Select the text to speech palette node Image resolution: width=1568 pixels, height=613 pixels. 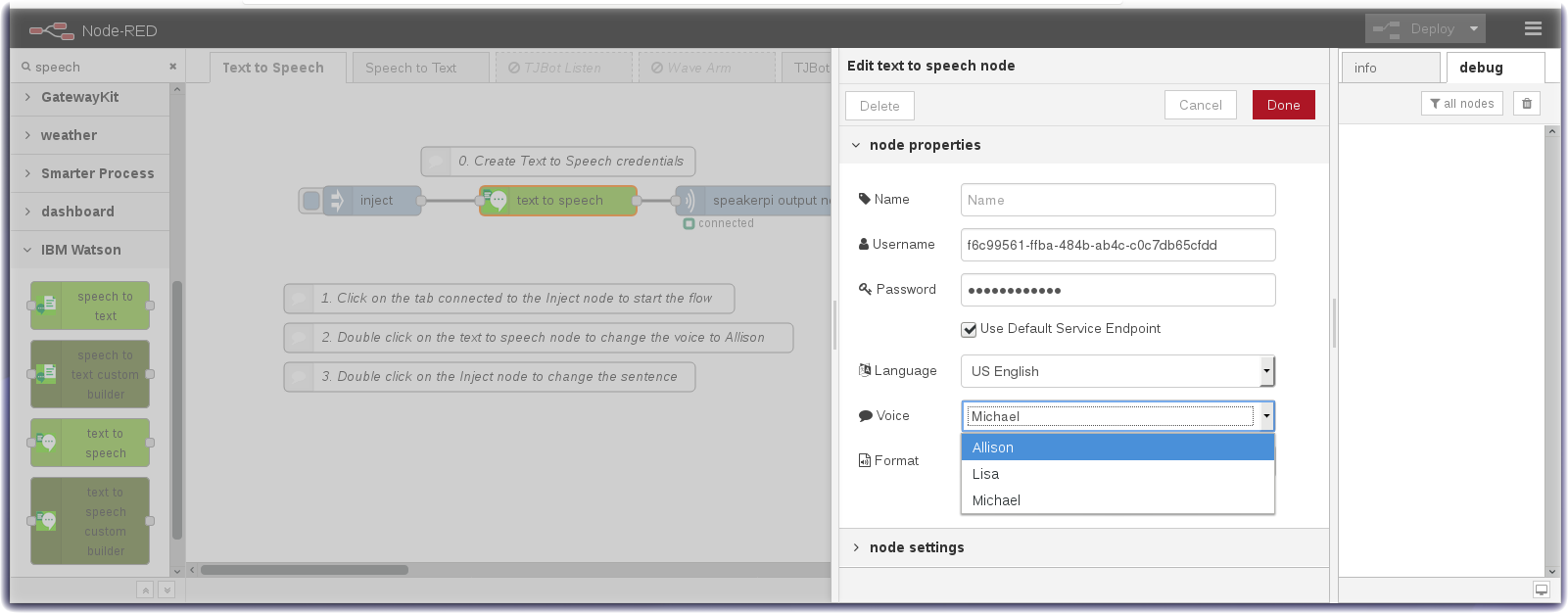pyautogui.click(x=90, y=443)
